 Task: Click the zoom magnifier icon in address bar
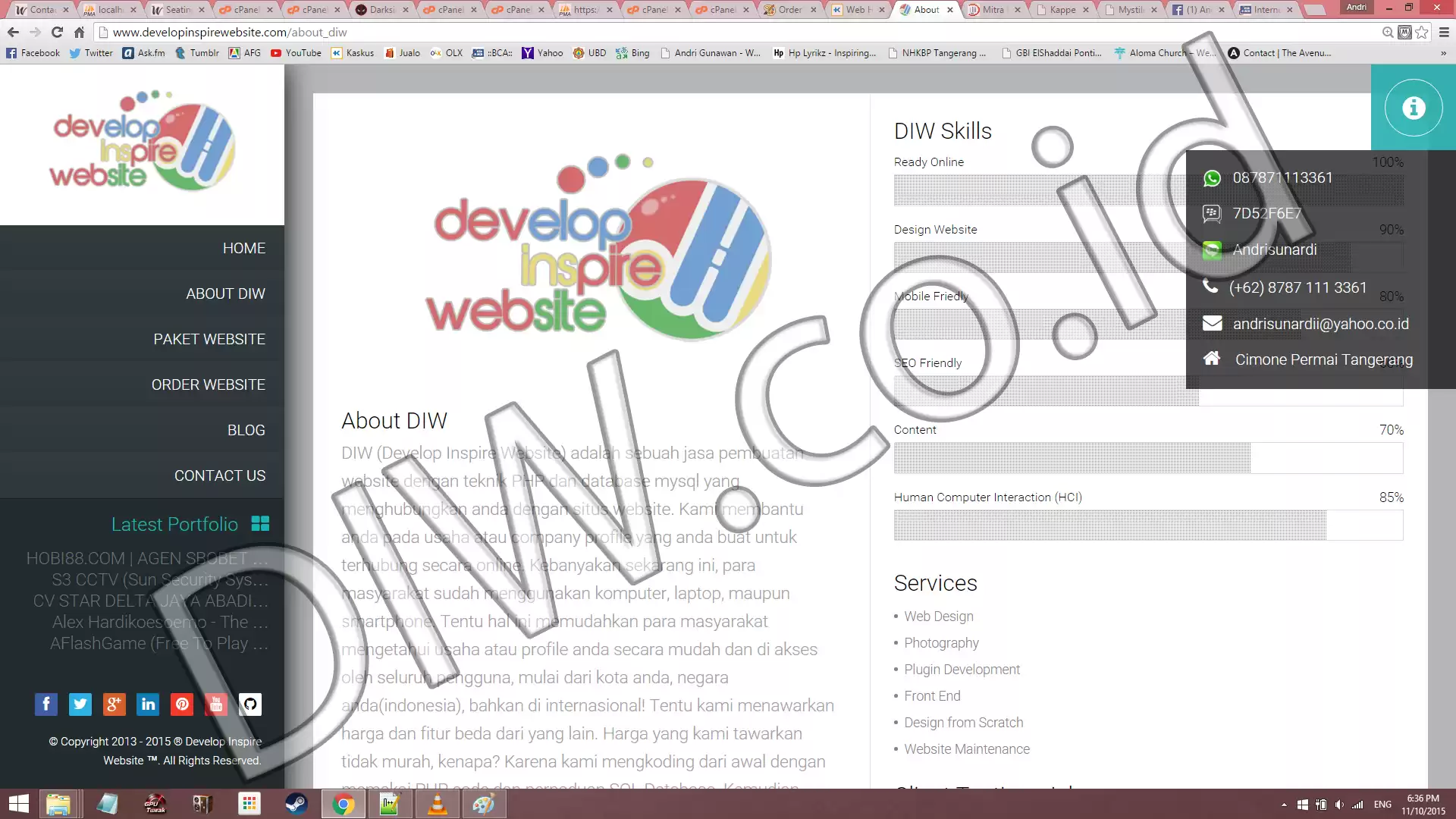click(x=1387, y=32)
